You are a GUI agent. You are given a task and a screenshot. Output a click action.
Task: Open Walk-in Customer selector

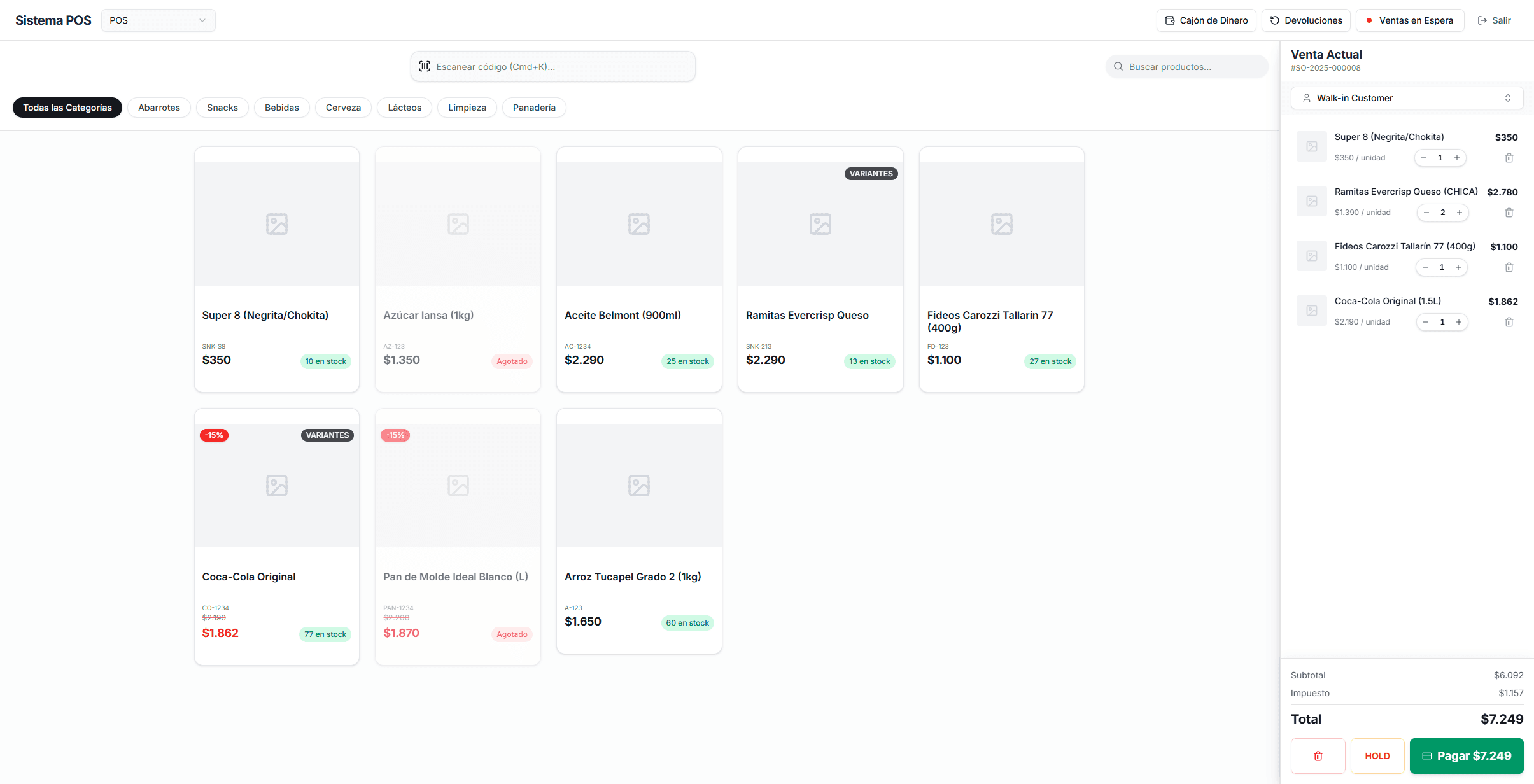1407,98
